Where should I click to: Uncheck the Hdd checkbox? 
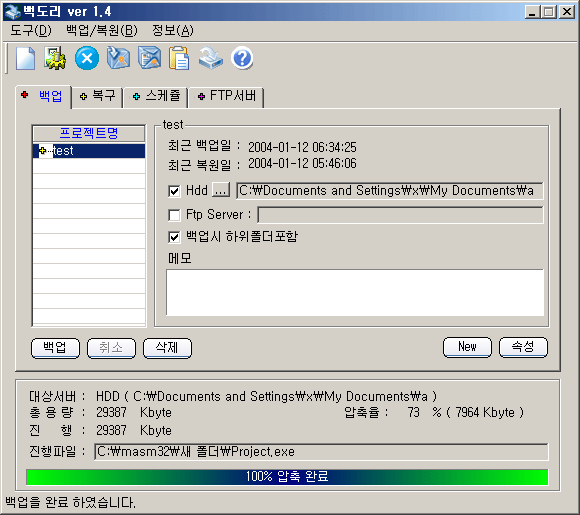click(174, 191)
